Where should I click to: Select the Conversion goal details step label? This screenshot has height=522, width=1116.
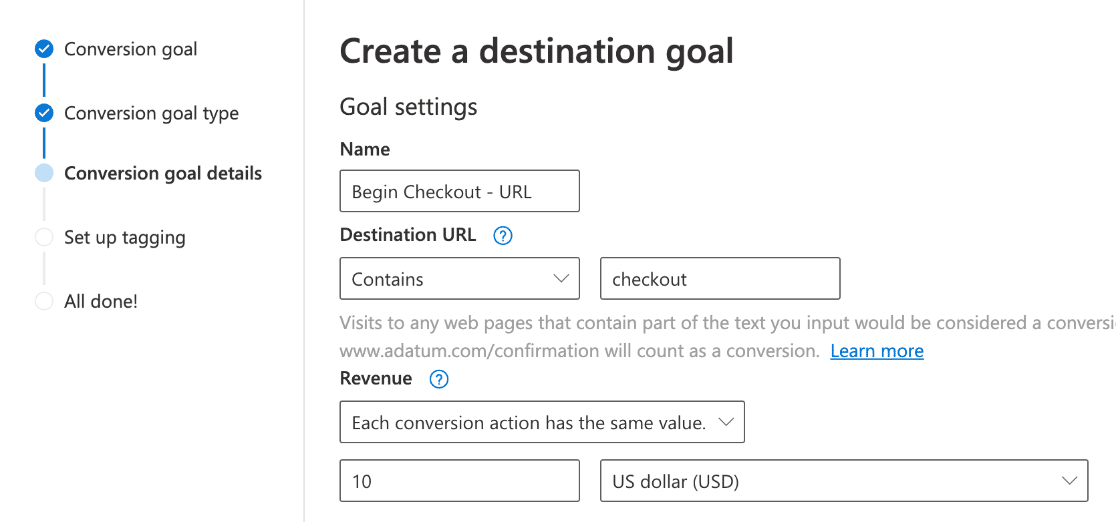(163, 173)
